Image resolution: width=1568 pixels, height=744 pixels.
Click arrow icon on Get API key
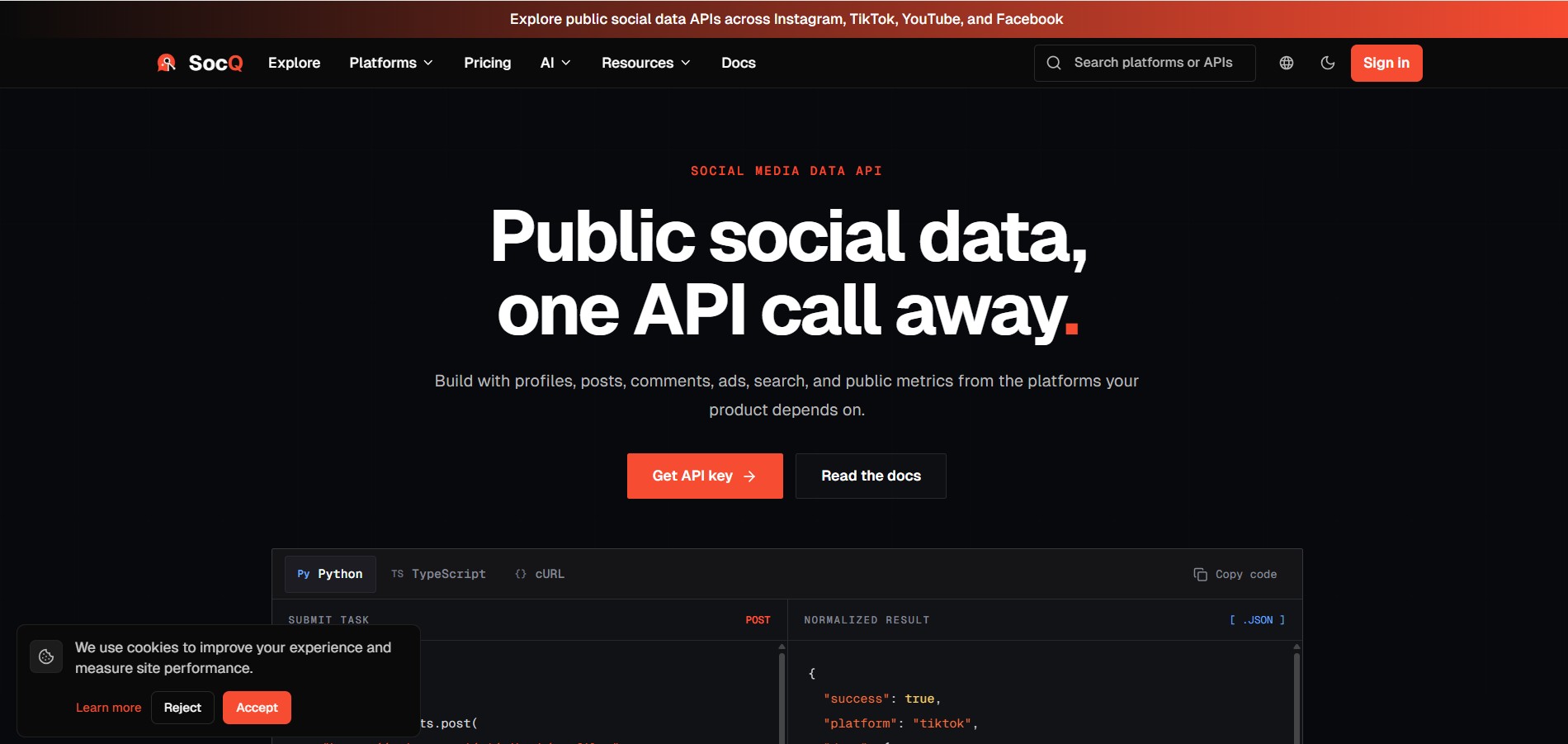pos(749,476)
